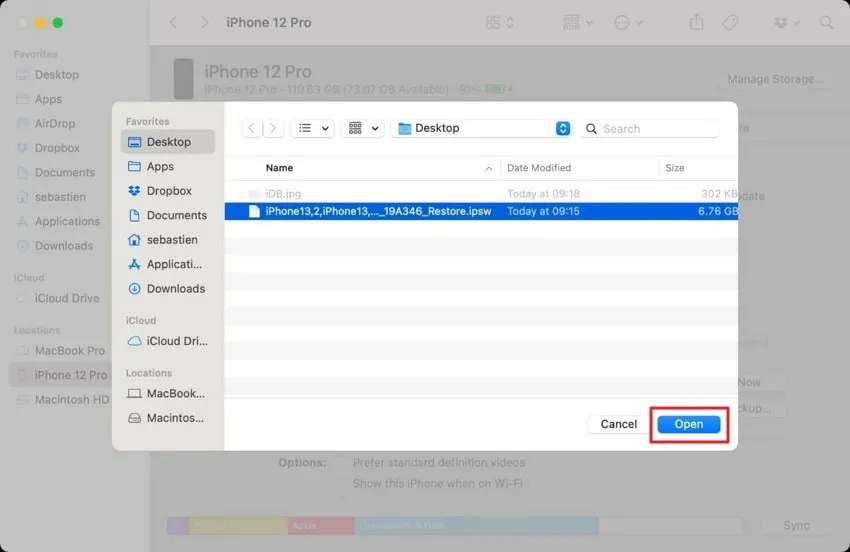
Task: Select Documents in dialog sidebar
Action: coord(168,215)
